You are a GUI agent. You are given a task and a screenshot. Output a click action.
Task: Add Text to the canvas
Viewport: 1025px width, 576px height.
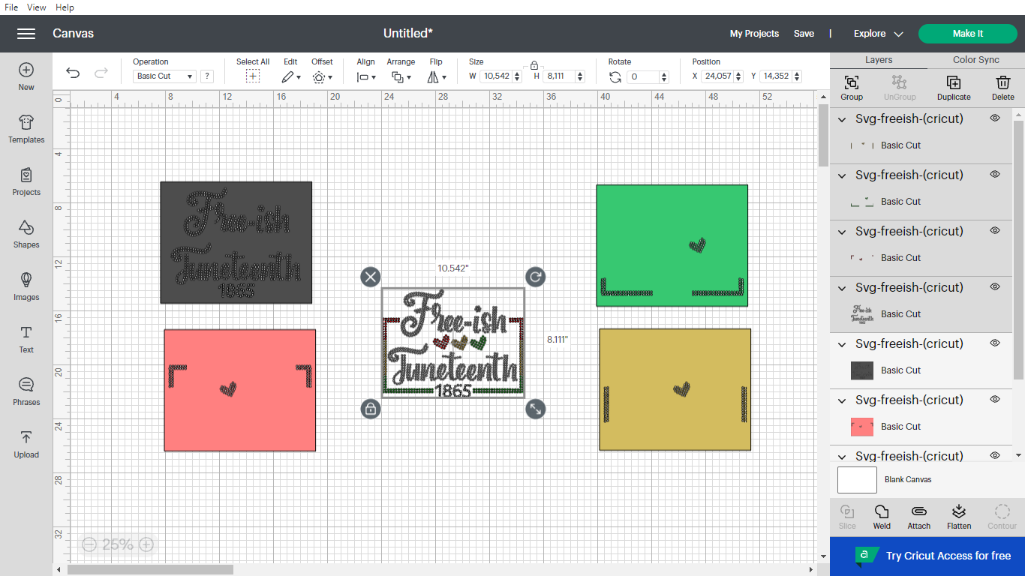(x=26, y=339)
